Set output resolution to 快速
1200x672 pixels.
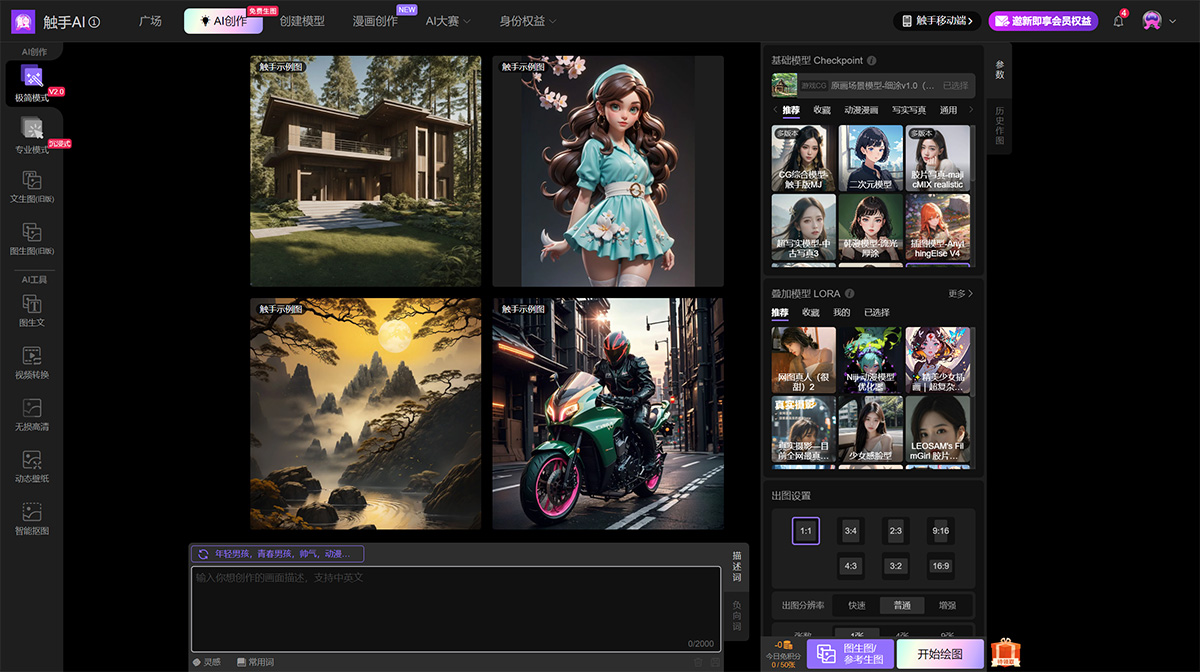(857, 605)
